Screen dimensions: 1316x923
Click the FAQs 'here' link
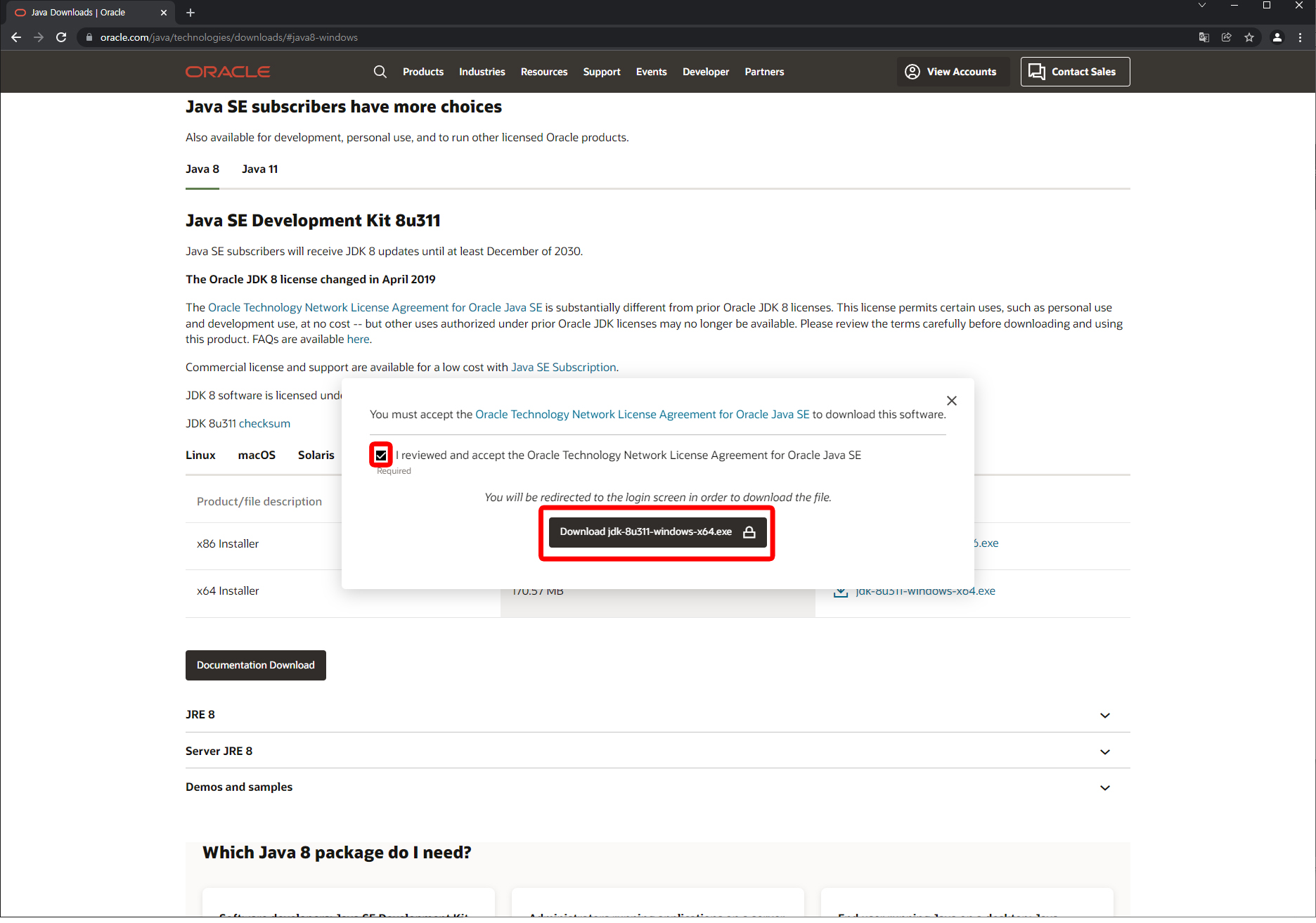click(358, 340)
